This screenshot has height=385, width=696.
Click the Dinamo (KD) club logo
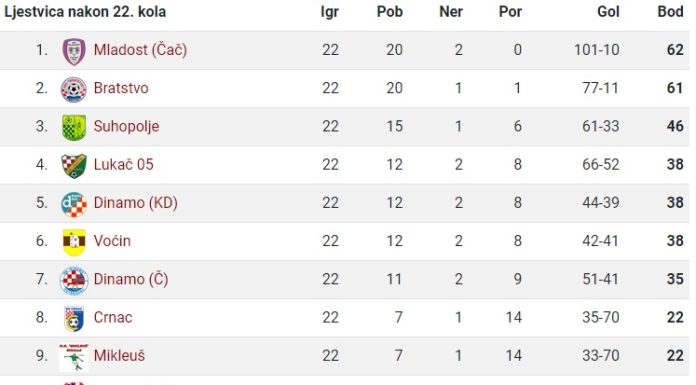(74, 204)
